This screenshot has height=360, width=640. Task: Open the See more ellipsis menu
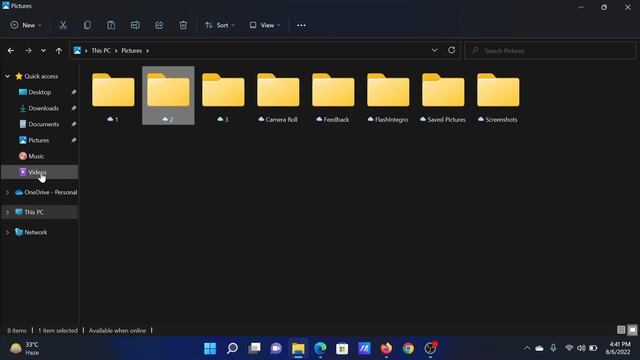301,25
